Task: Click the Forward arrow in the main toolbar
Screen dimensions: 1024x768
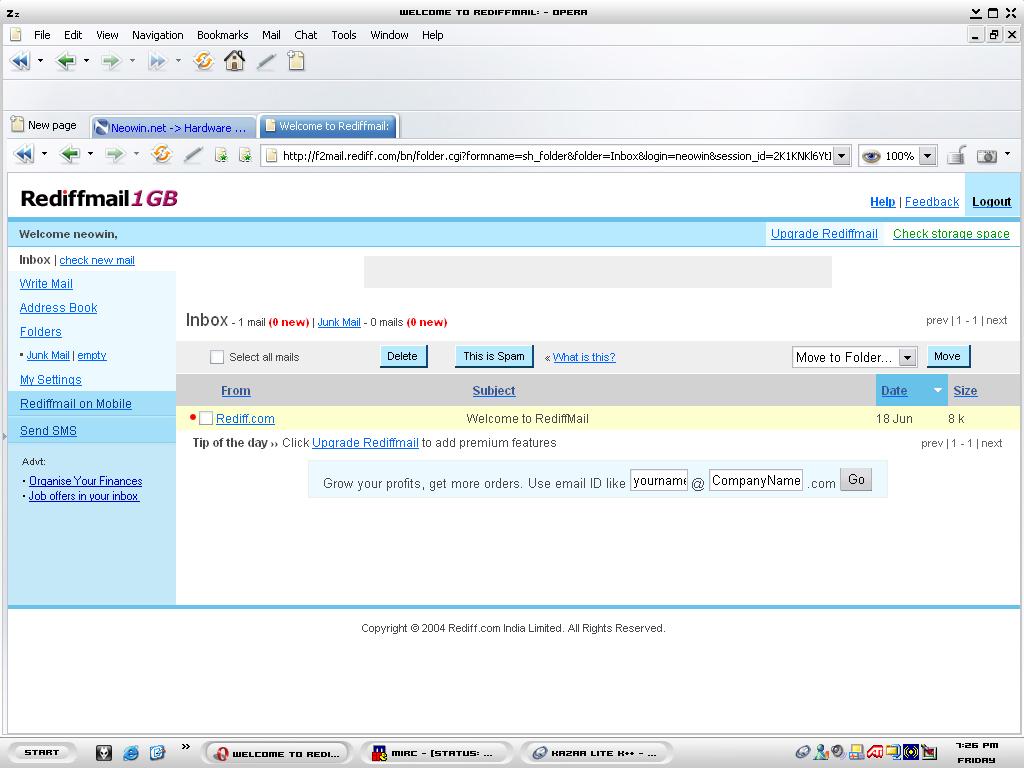Action: [x=111, y=61]
